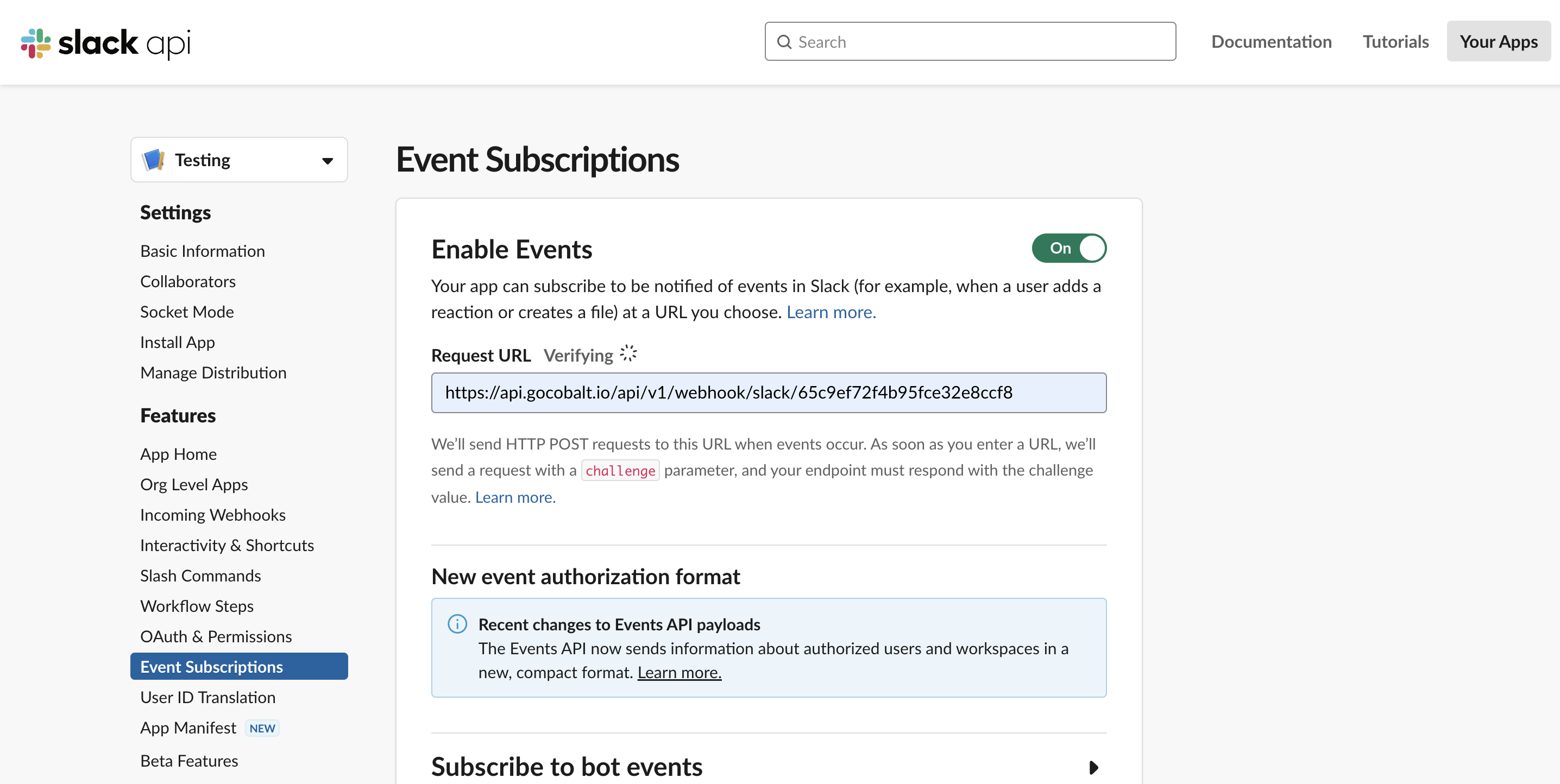Click the Your Apps button

[x=1498, y=41]
